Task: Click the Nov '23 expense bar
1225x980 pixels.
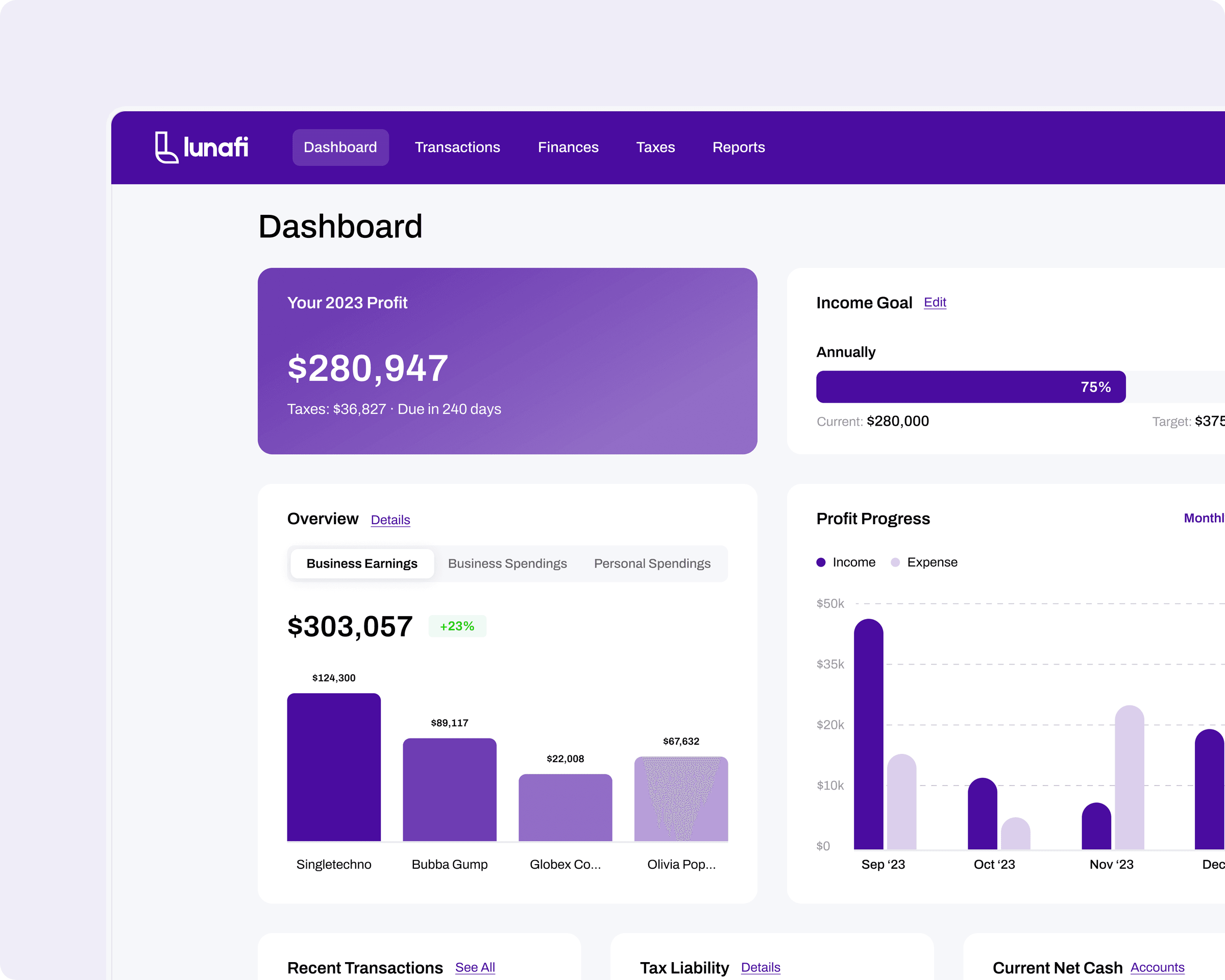Action: (1130, 777)
